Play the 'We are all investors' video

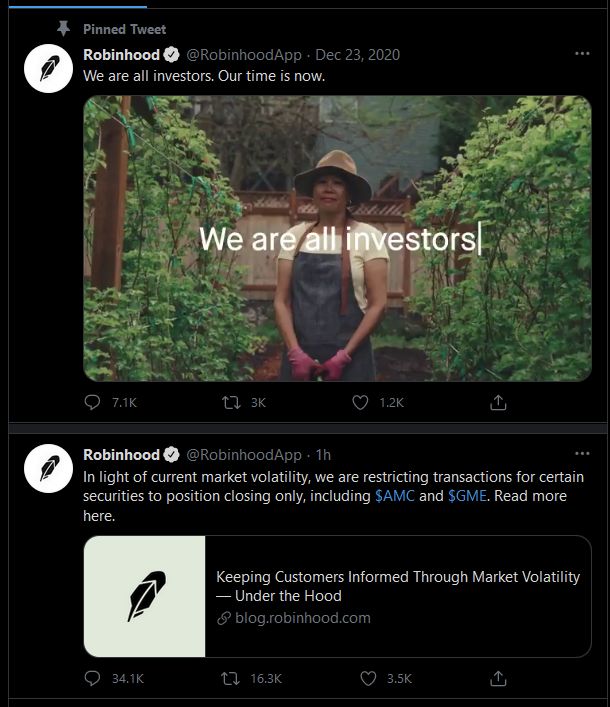[x=337, y=238]
